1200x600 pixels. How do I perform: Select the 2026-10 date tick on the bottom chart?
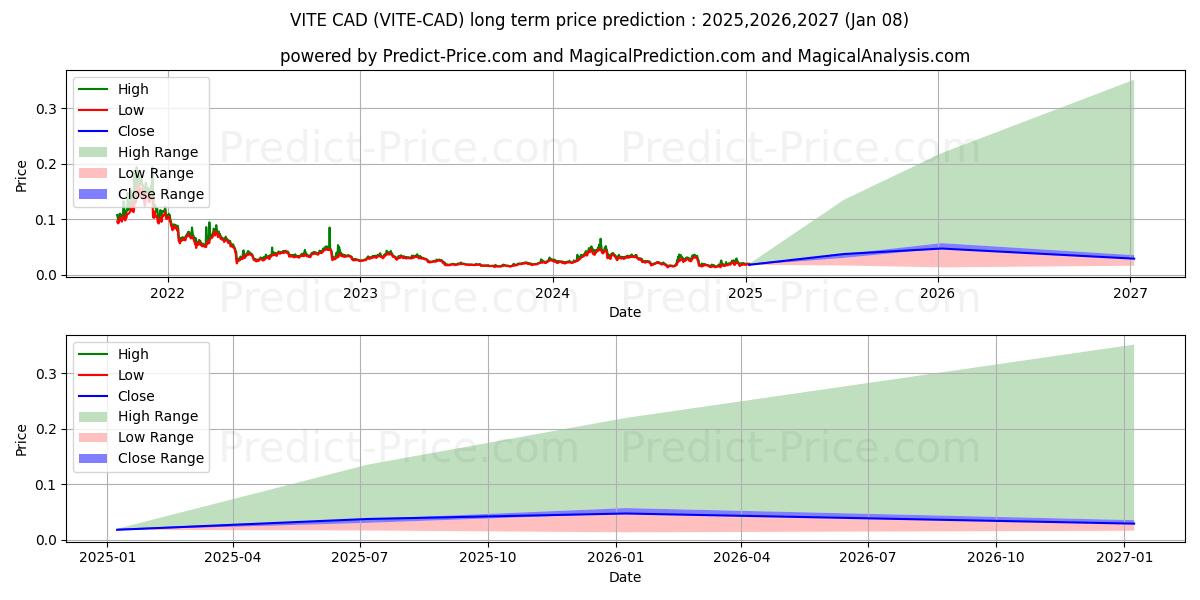997,558
